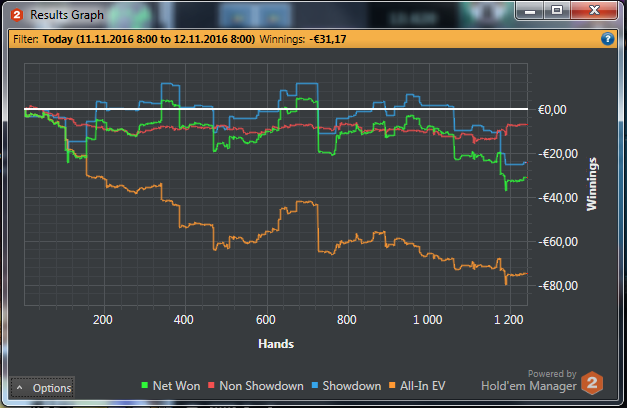Click the 1 200 hands axis label
This screenshot has width=627, height=408.
tap(509, 320)
